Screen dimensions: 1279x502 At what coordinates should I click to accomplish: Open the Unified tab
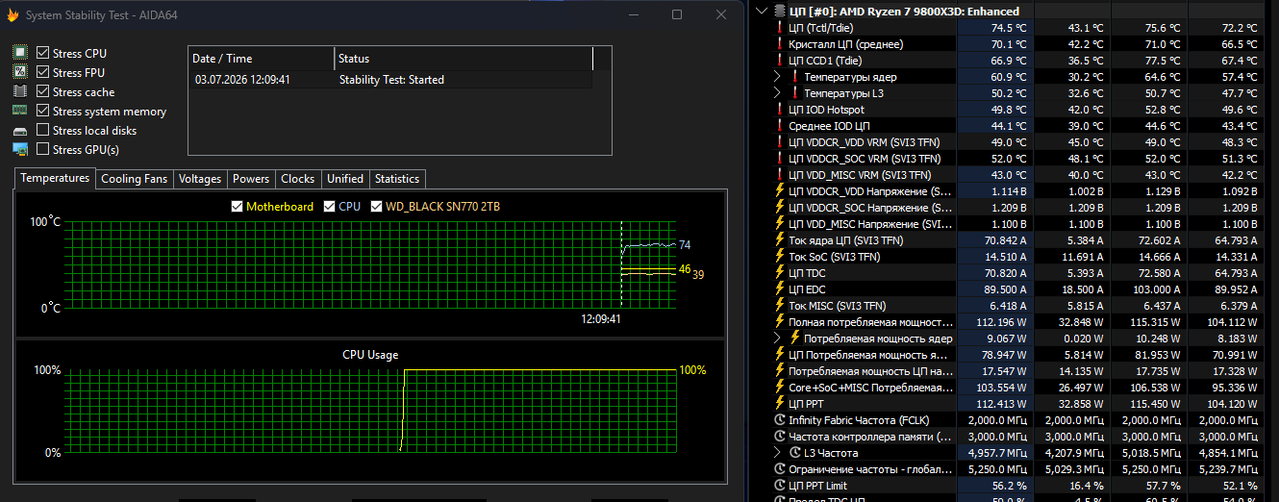[345, 179]
